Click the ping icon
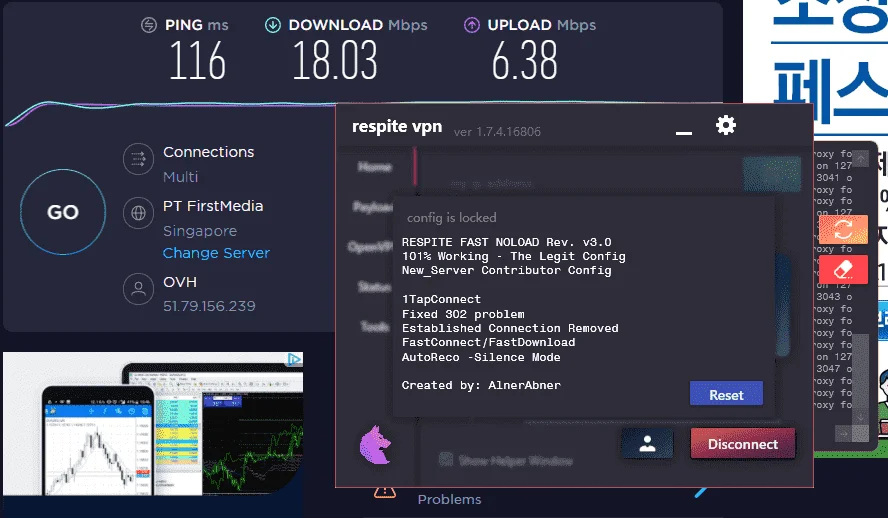888x518 pixels. 149,25
